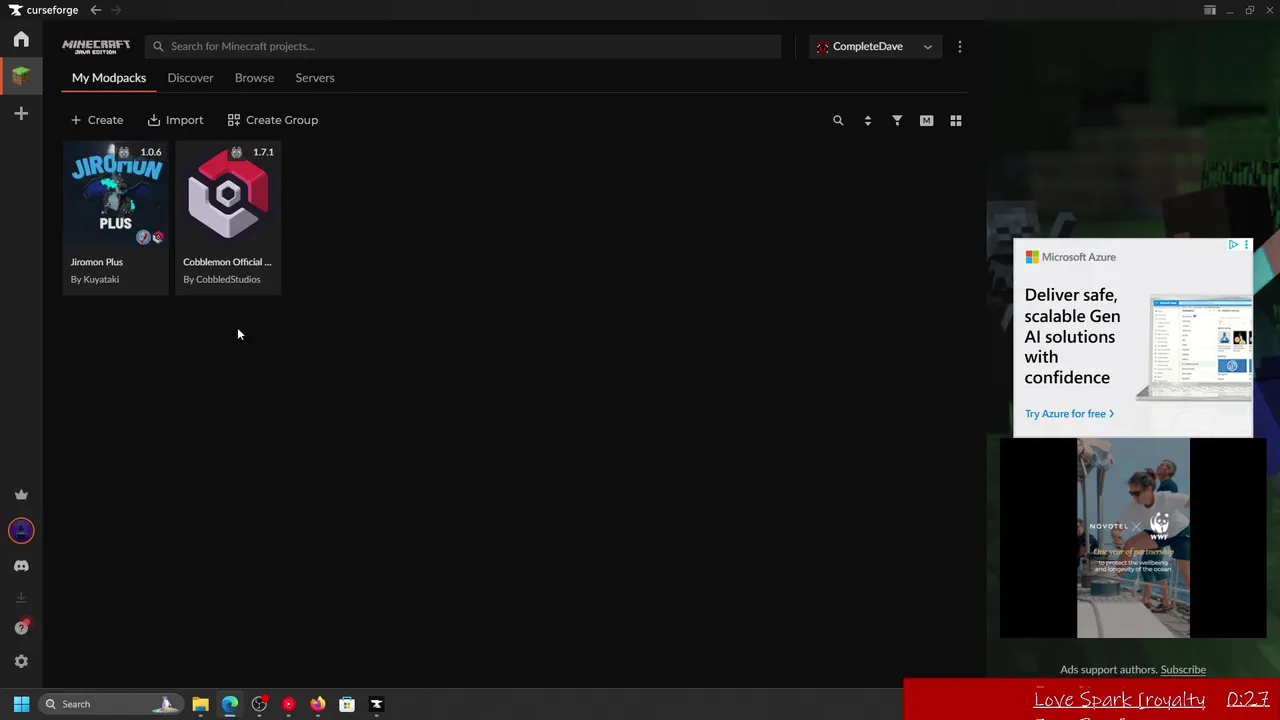Image resolution: width=1280 pixels, height=720 pixels.
Task: Open the Discord icon in the sidebar
Action: (21, 566)
